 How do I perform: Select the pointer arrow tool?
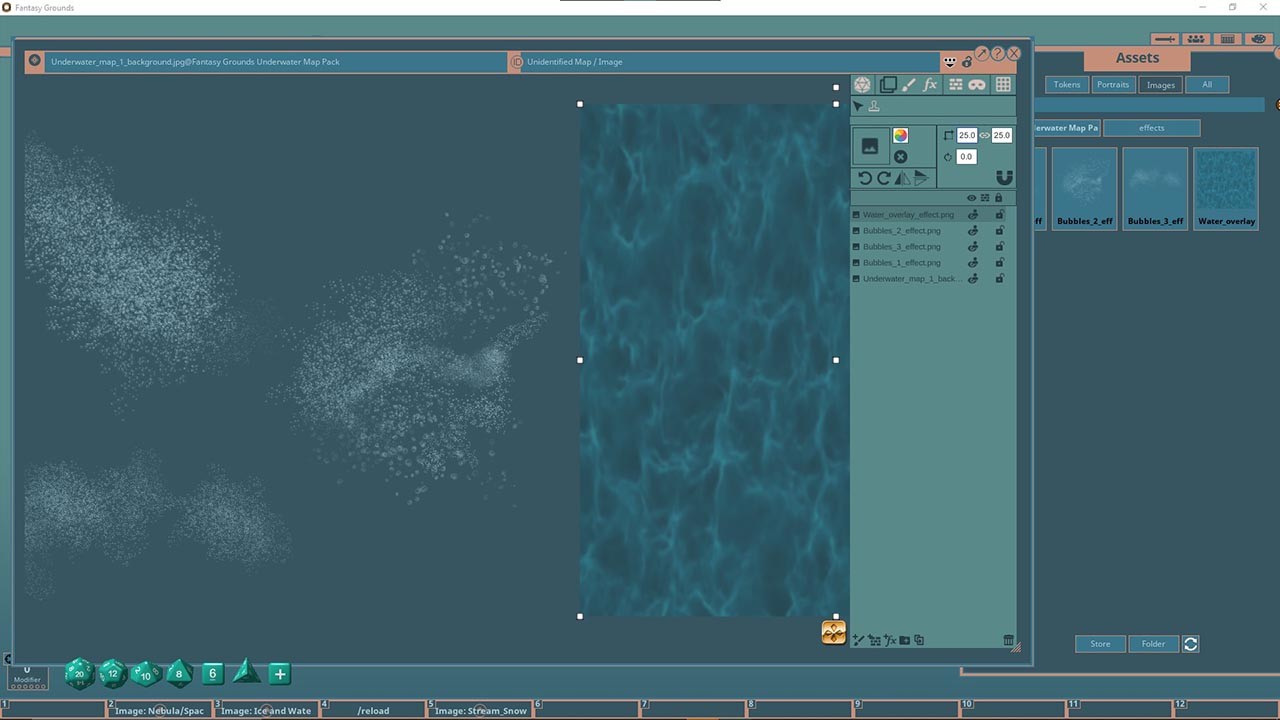858,105
